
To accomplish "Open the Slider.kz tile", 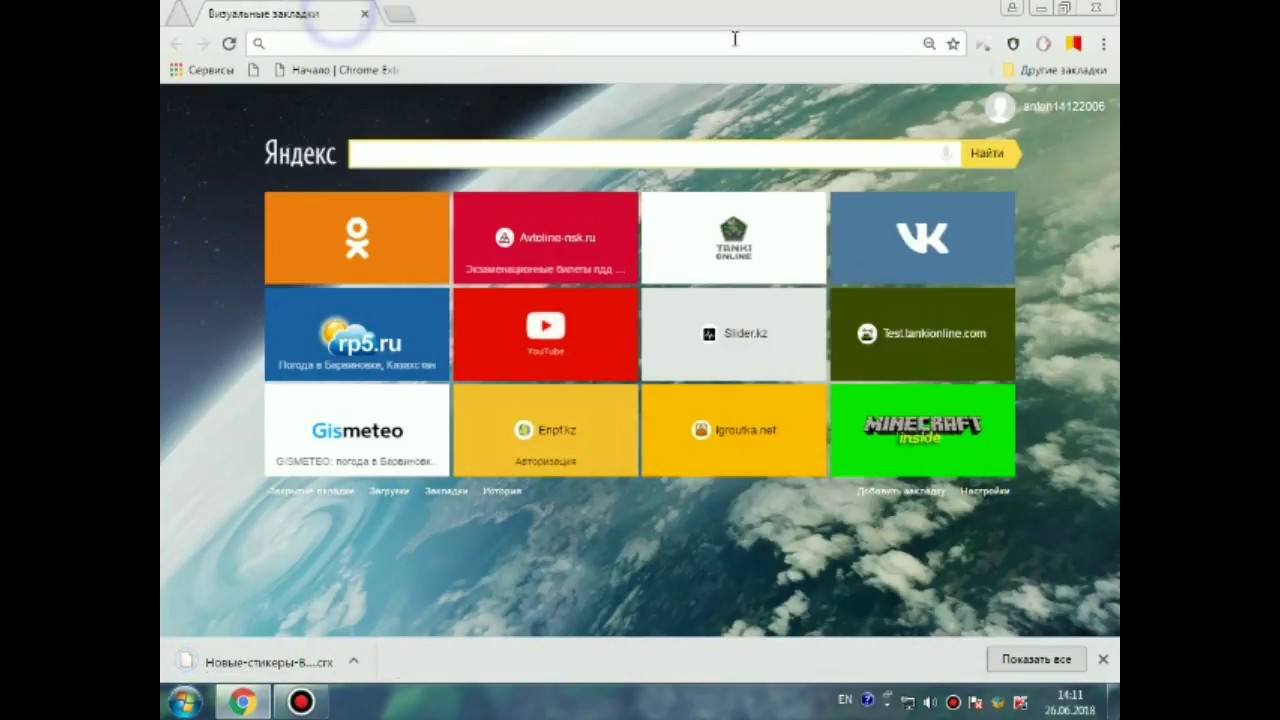I will (x=734, y=334).
